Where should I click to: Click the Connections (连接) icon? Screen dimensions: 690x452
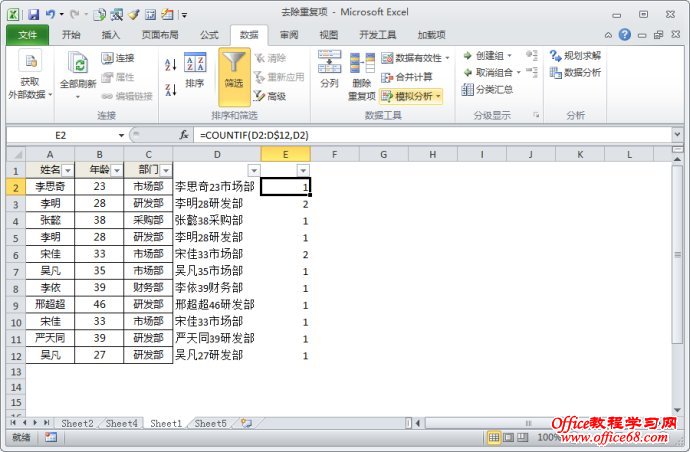click(107, 58)
